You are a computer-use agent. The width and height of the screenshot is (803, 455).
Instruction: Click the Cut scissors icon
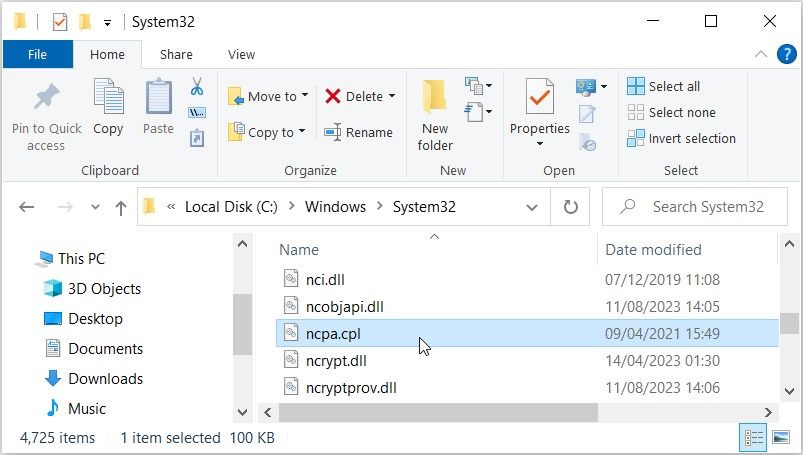(197, 86)
